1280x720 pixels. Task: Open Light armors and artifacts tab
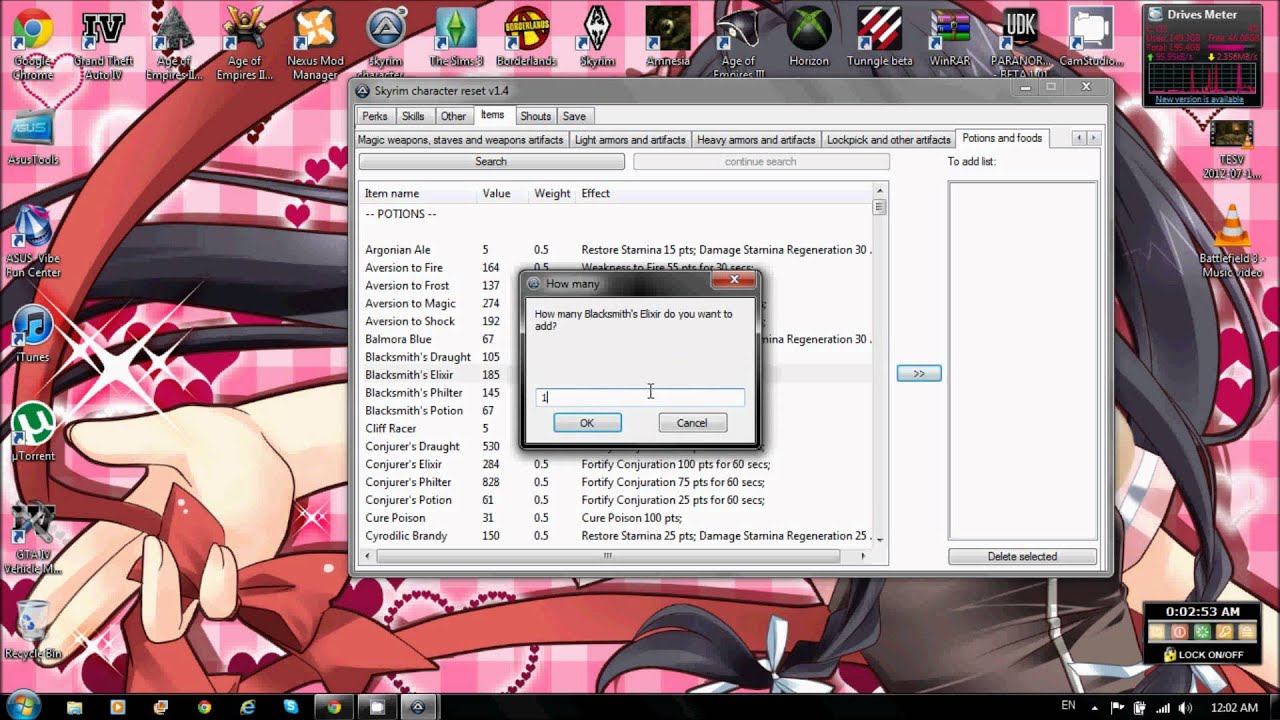[630, 140]
